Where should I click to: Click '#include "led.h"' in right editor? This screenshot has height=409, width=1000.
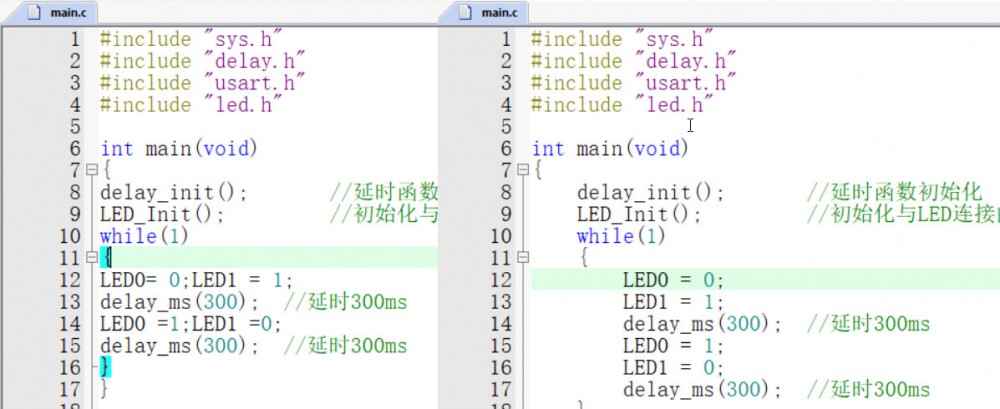(x=622, y=105)
